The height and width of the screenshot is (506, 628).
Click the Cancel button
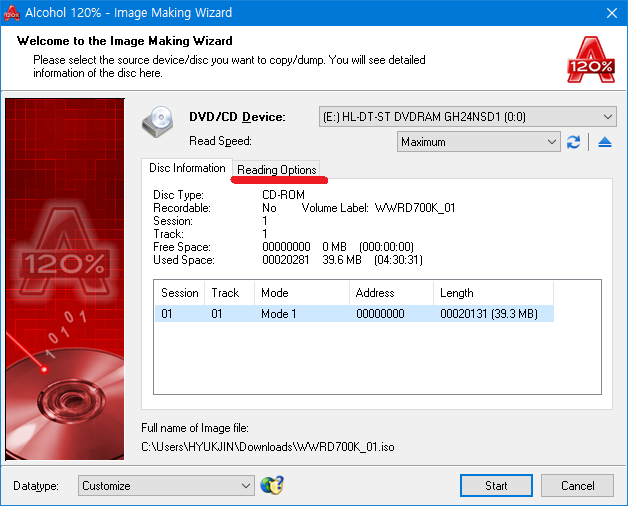click(x=577, y=486)
